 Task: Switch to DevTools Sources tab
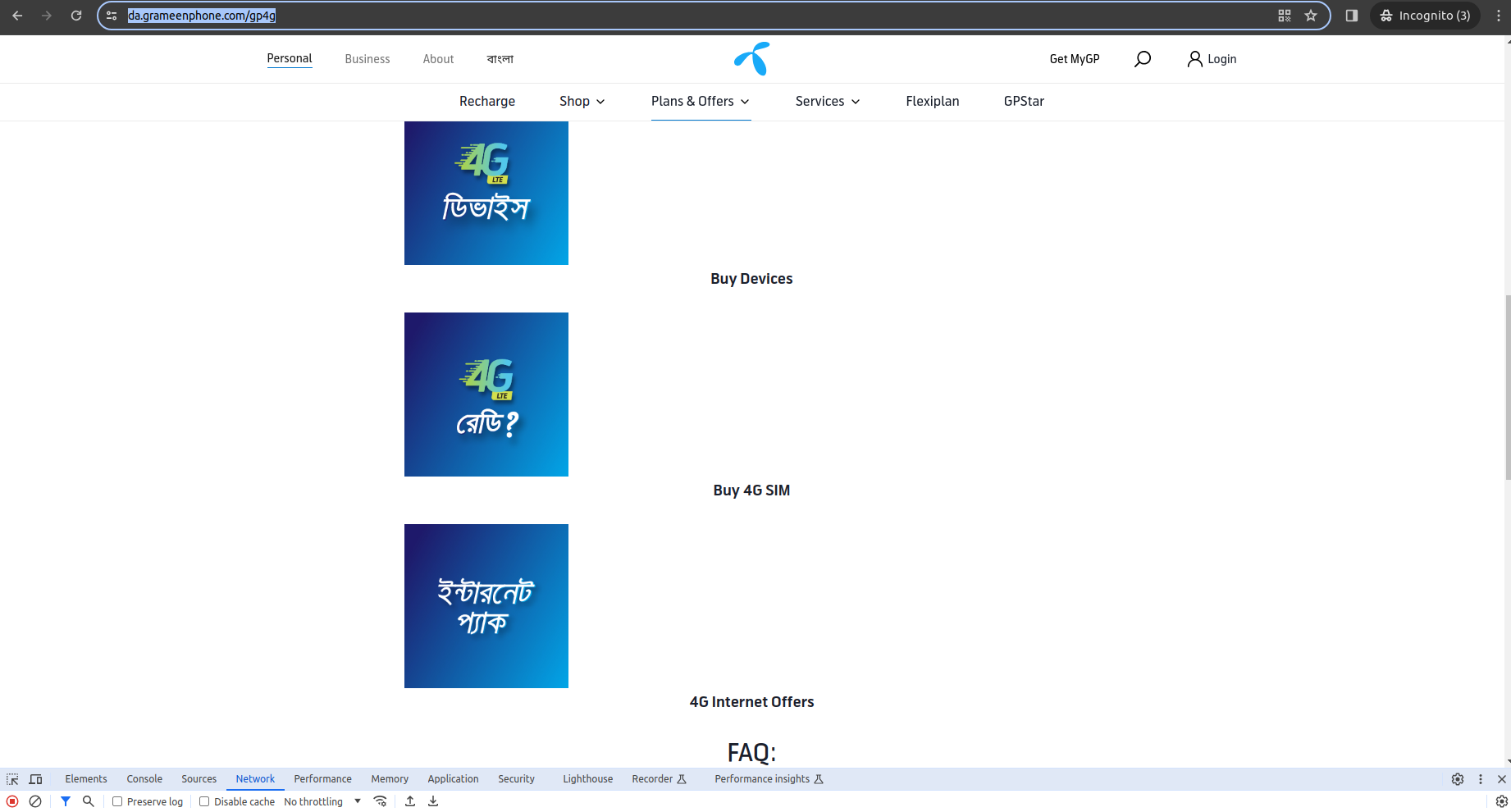click(199, 779)
